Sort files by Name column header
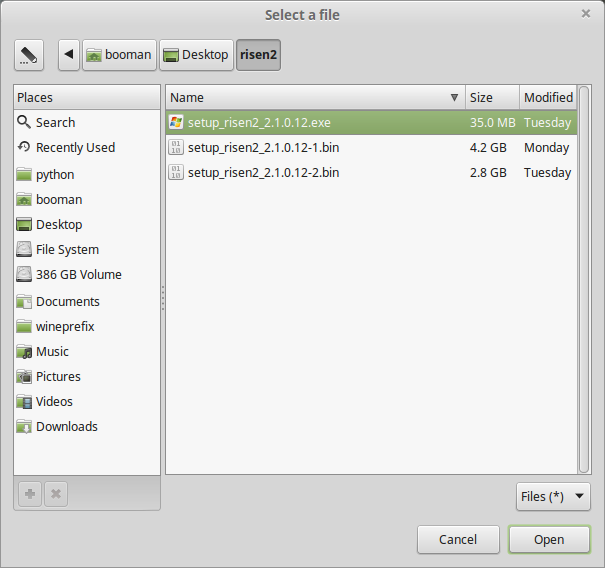The image size is (605, 568). (x=315, y=97)
